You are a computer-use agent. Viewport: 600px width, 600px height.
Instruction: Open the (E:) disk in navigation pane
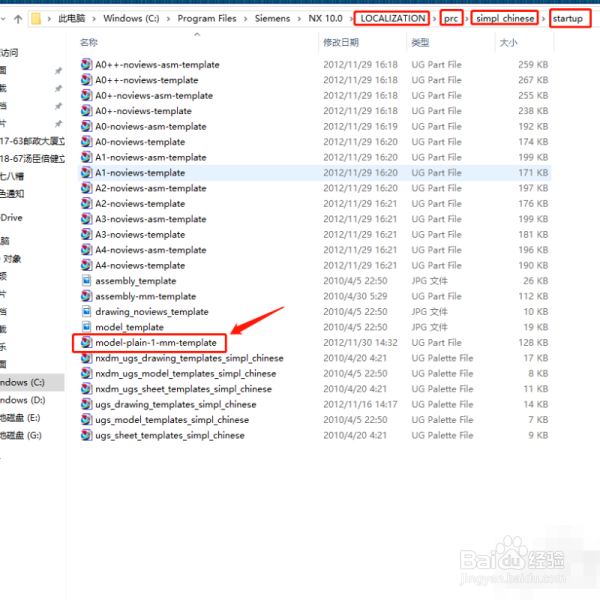[20, 417]
